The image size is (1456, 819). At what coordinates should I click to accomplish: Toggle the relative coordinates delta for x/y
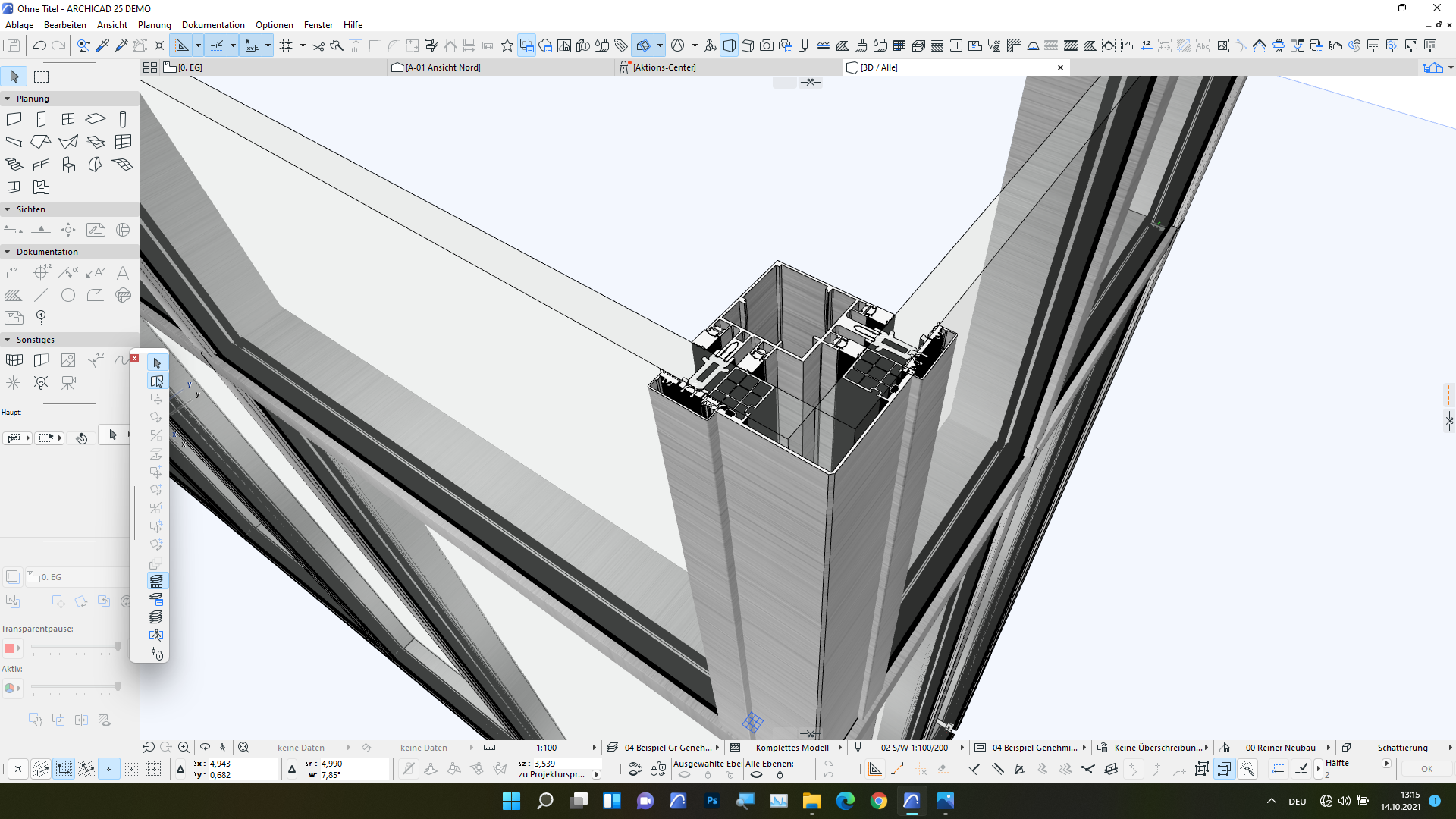tap(180, 769)
